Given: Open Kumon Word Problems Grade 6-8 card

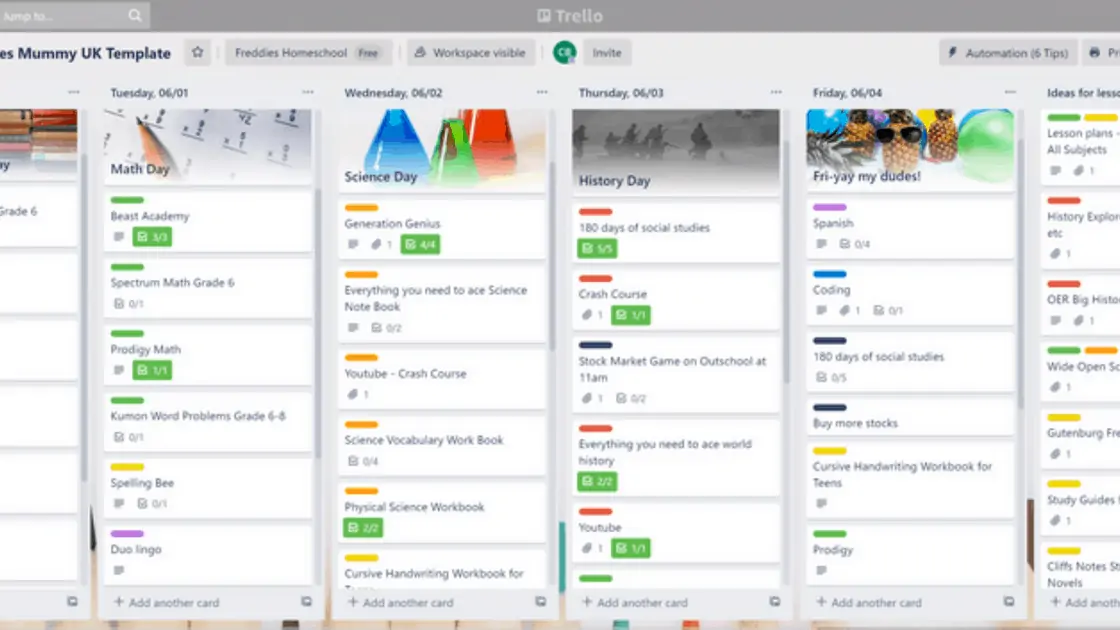Looking at the screenshot, I should point(208,421).
